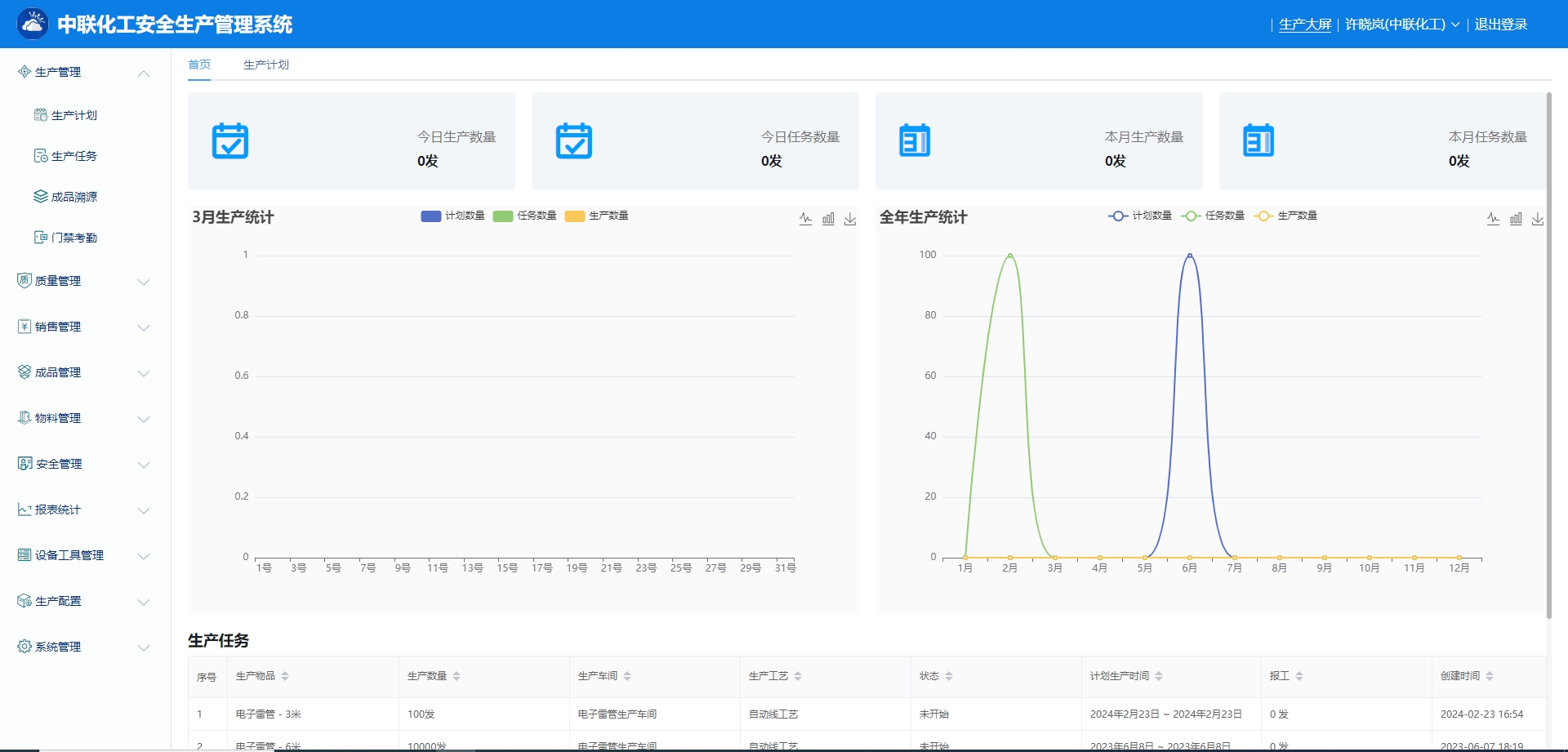This screenshot has height=752, width=1568.
Task: Sort table by 生产数量 column
Action: pos(457,676)
